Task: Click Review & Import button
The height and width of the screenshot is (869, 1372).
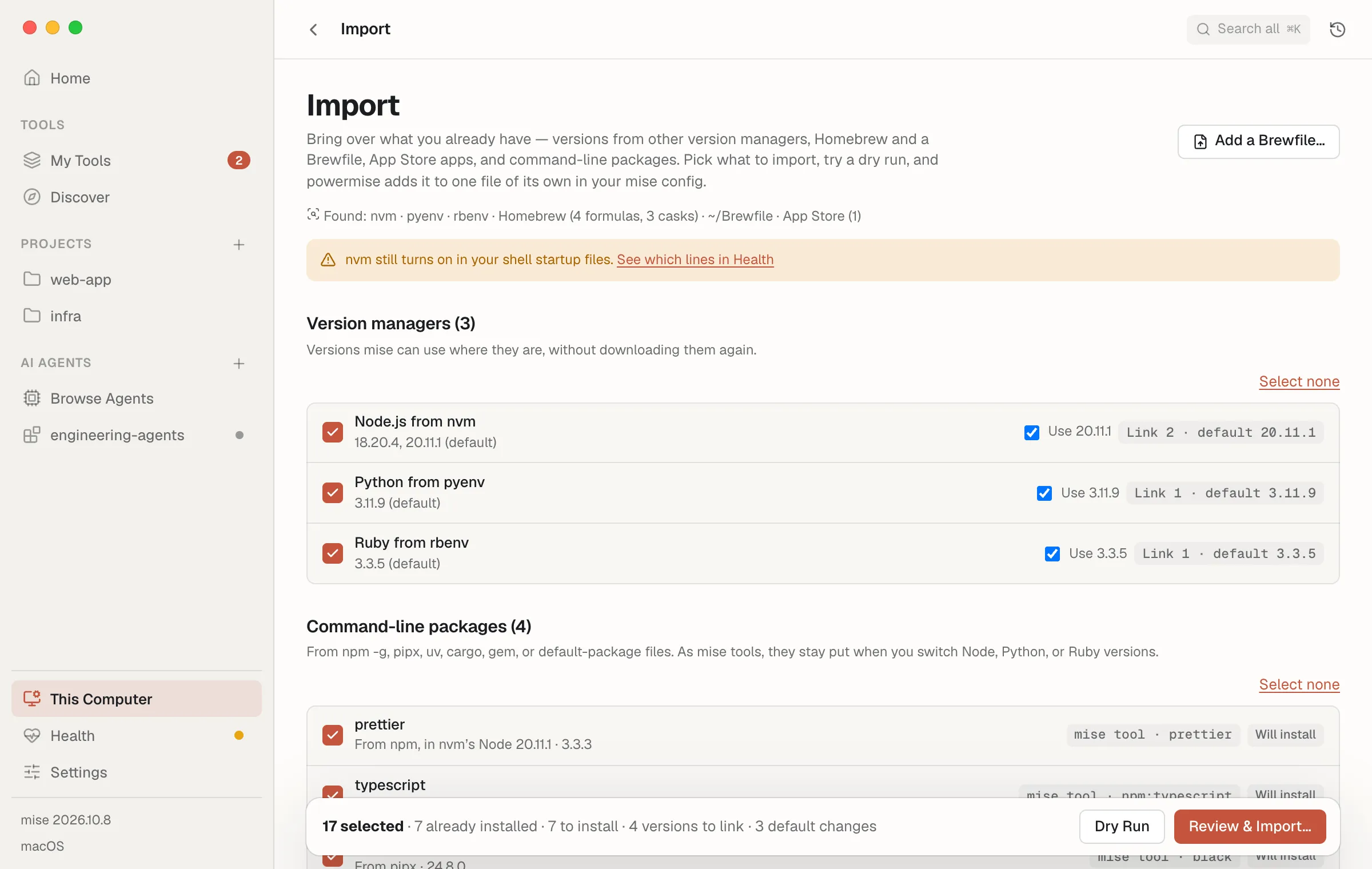Action: tap(1250, 826)
